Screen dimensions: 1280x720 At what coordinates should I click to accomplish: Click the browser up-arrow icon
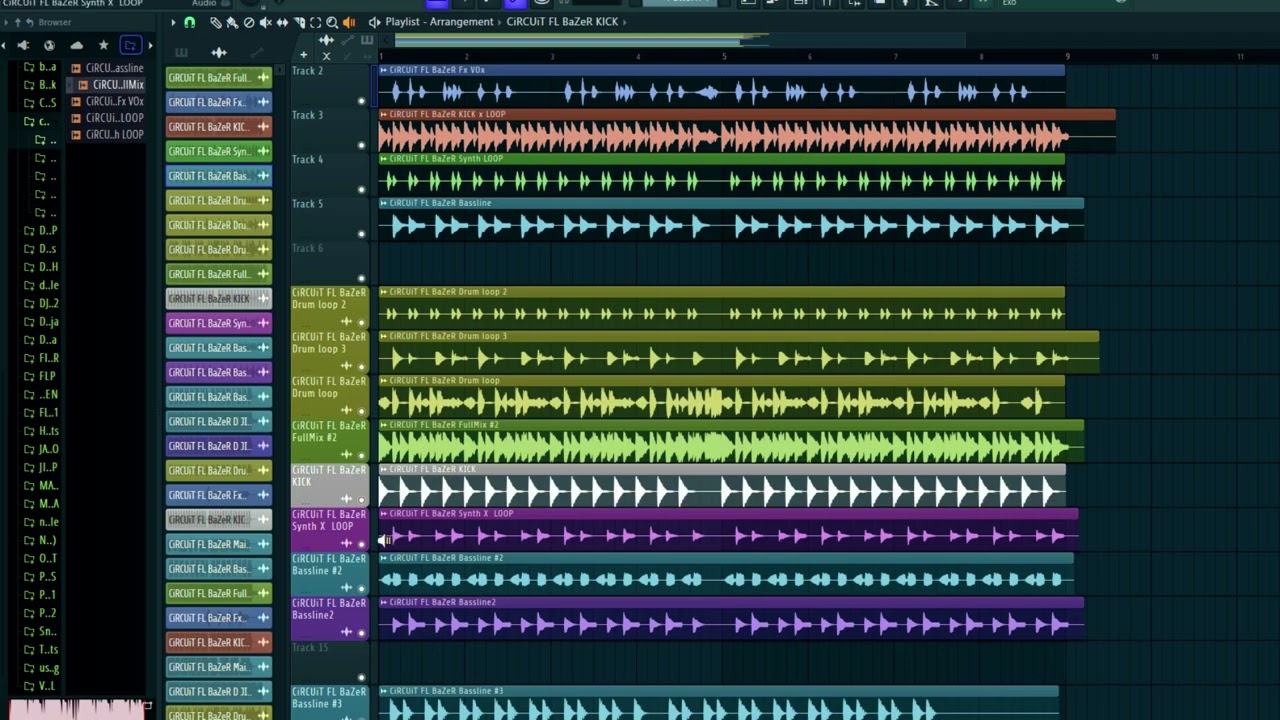17,22
